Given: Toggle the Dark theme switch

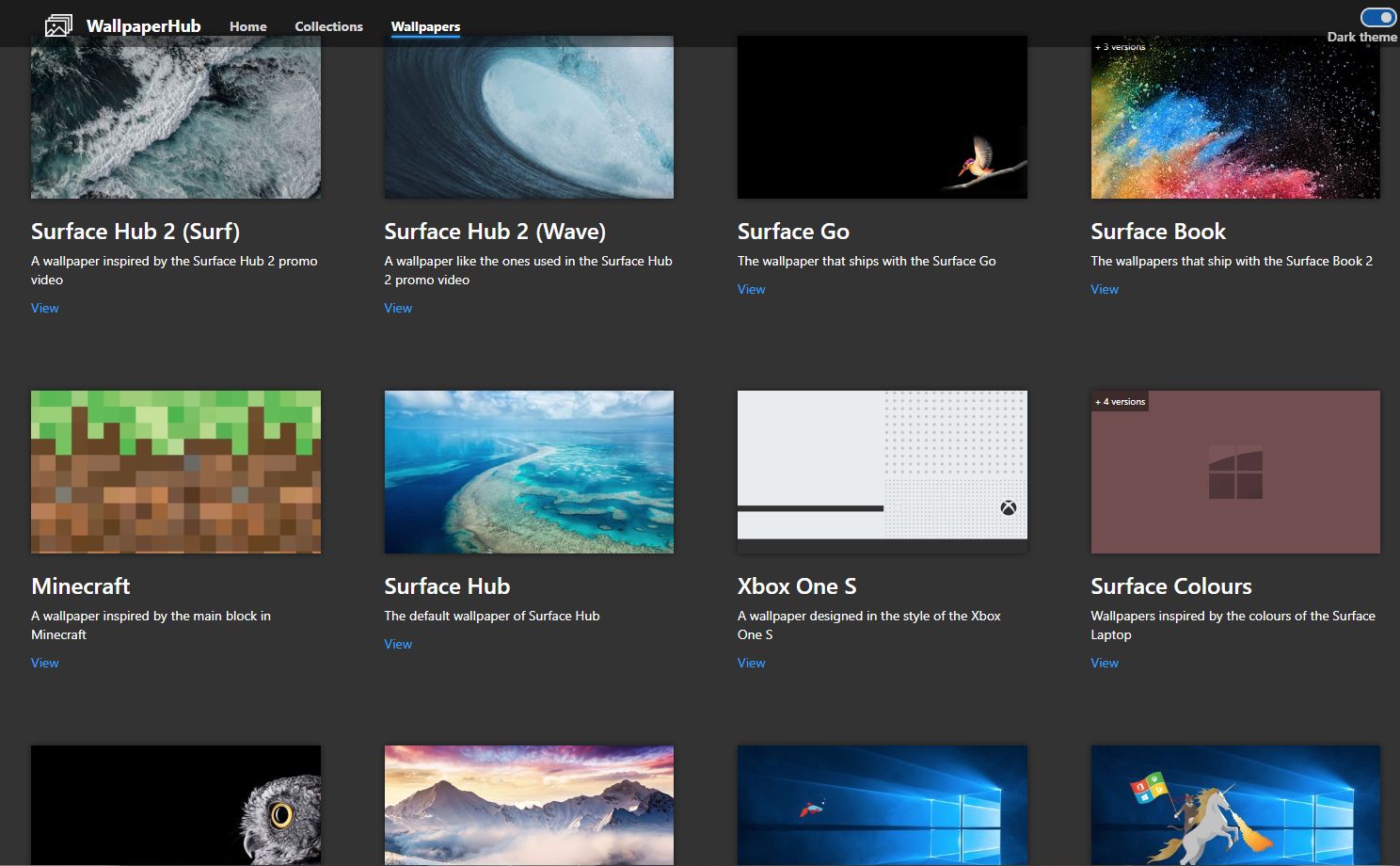Looking at the screenshot, I should click(x=1377, y=17).
